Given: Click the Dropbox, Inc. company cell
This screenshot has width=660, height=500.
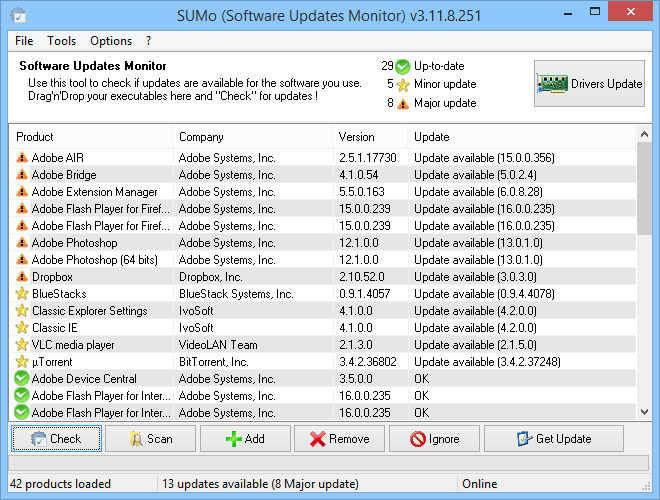Looking at the screenshot, I should [x=210, y=277].
